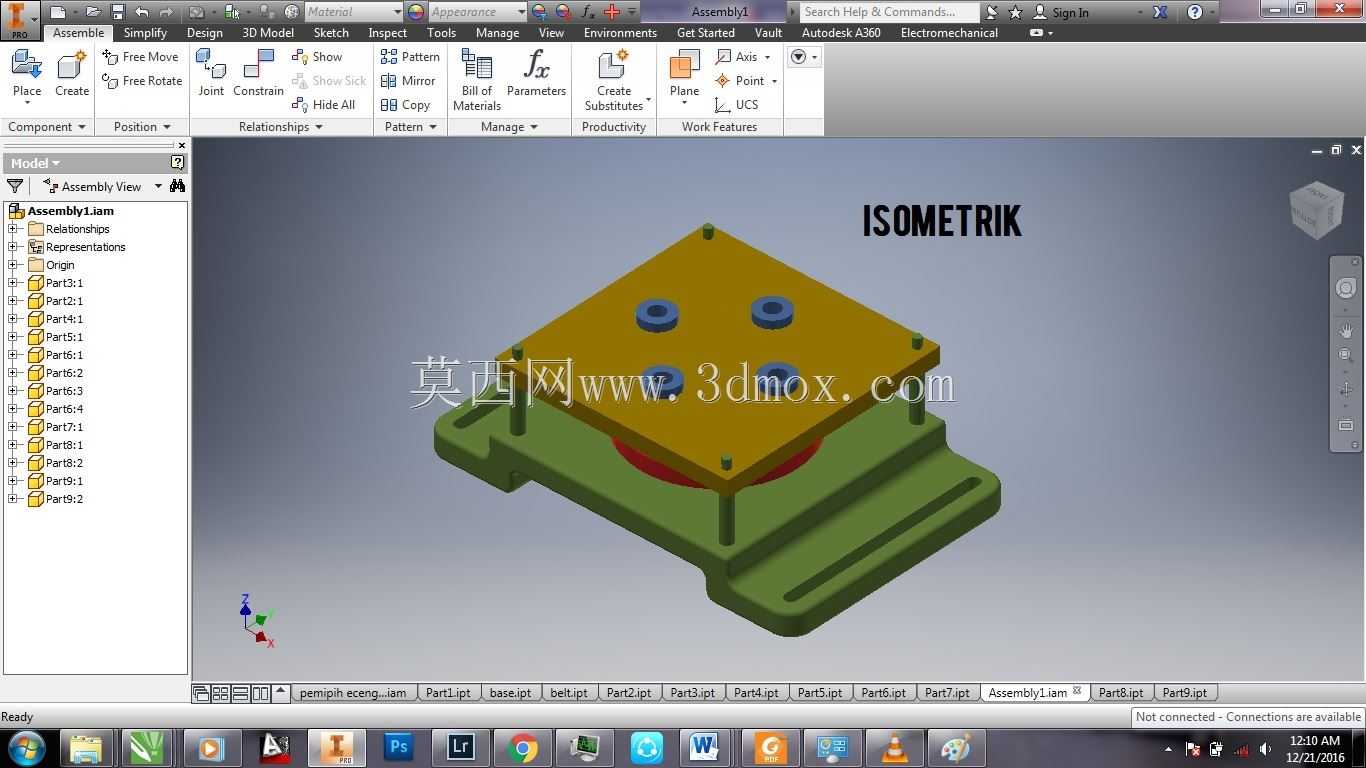Click the Save icon in quick access toolbar
The height and width of the screenshot is (768, 1366).
(x=117, y=12)
